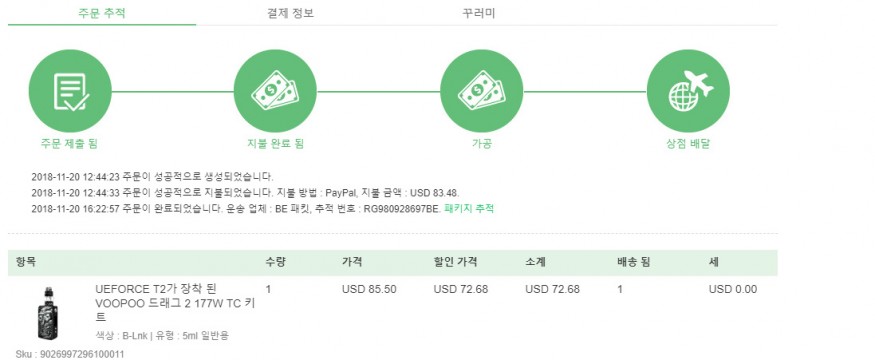The height and width of the screenshot is (360, 875).
Task: Click the tracking number RG980928697BE text
Action: pos(402,209)
